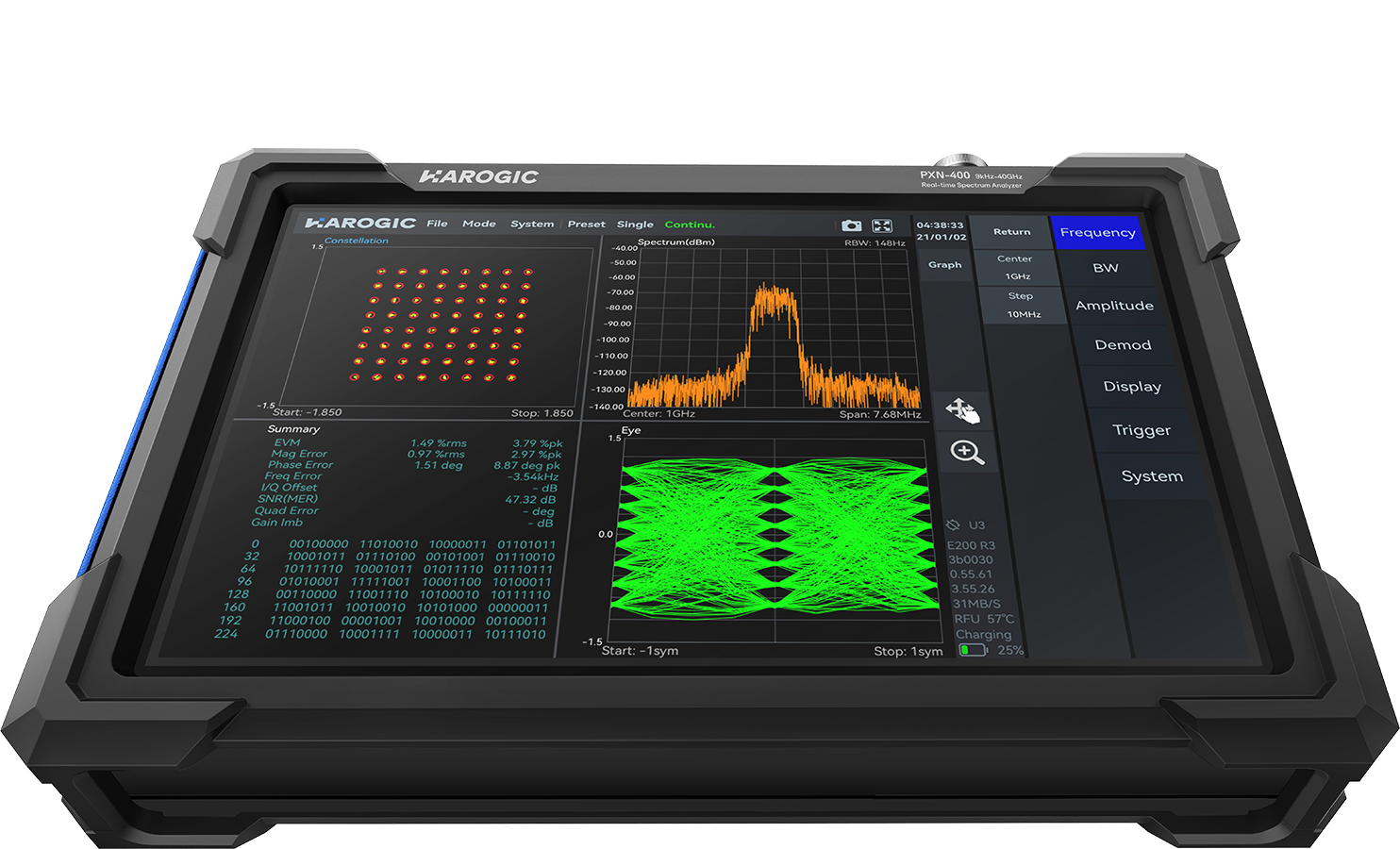The image size is (1400, 849).
Task: Select the Amplitude side tab
Action: pyautogui.click(x=1114, y=306)
